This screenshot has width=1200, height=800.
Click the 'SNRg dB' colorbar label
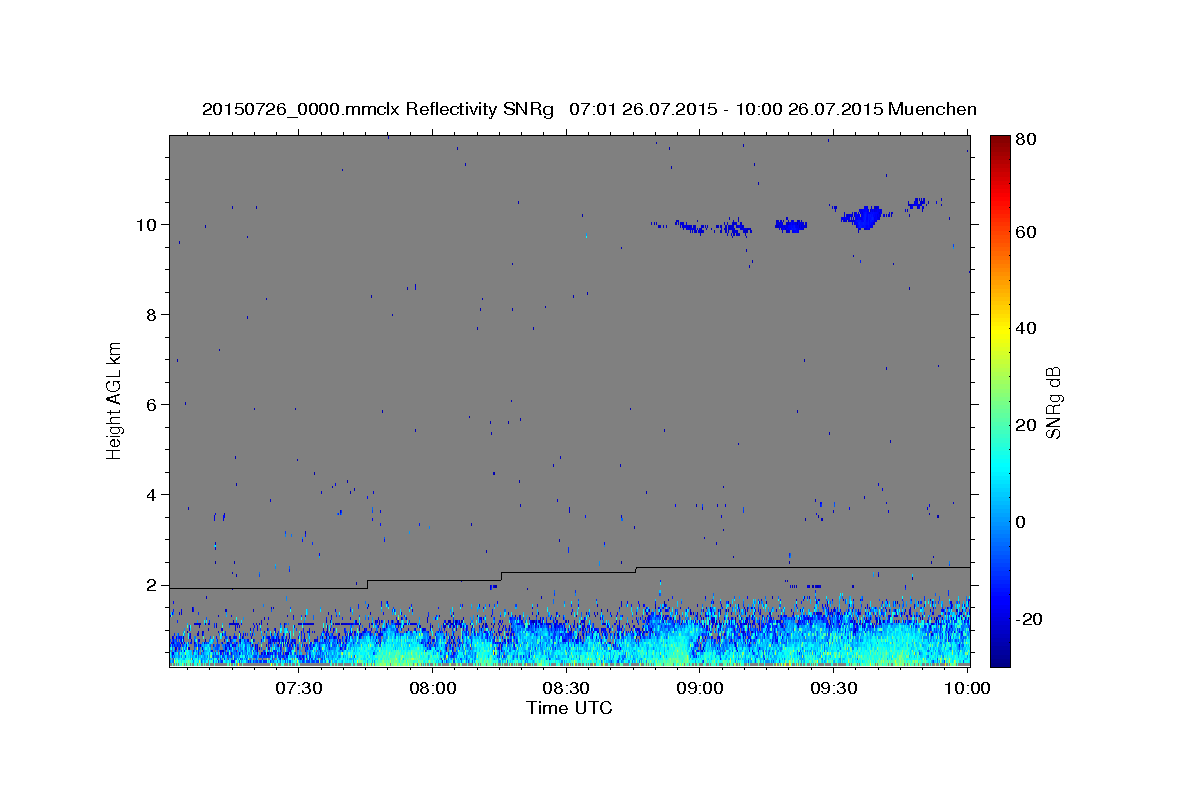1053,402
